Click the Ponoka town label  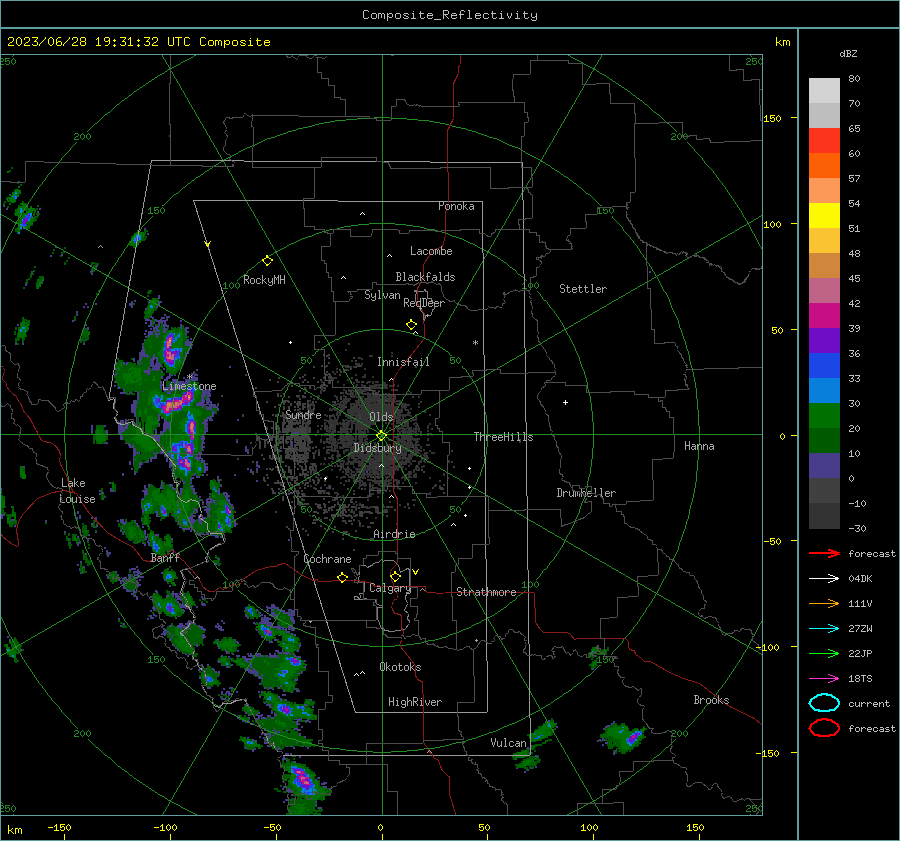tap(456, 206)
